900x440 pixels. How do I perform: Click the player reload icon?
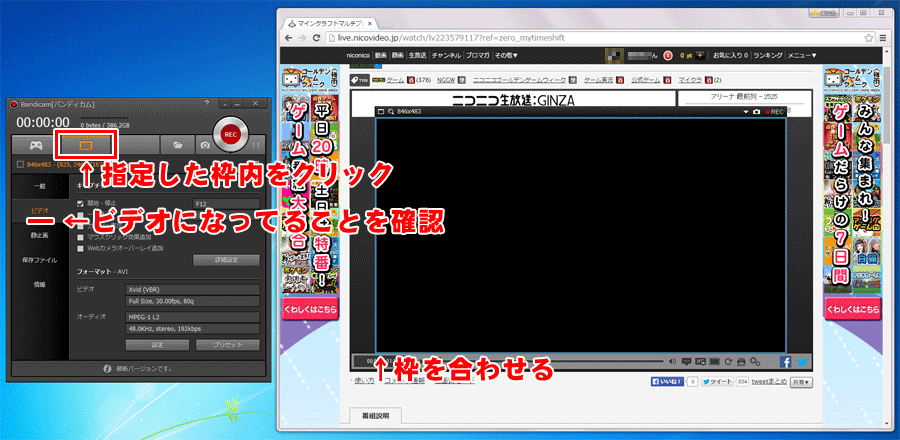click(728, 361)
